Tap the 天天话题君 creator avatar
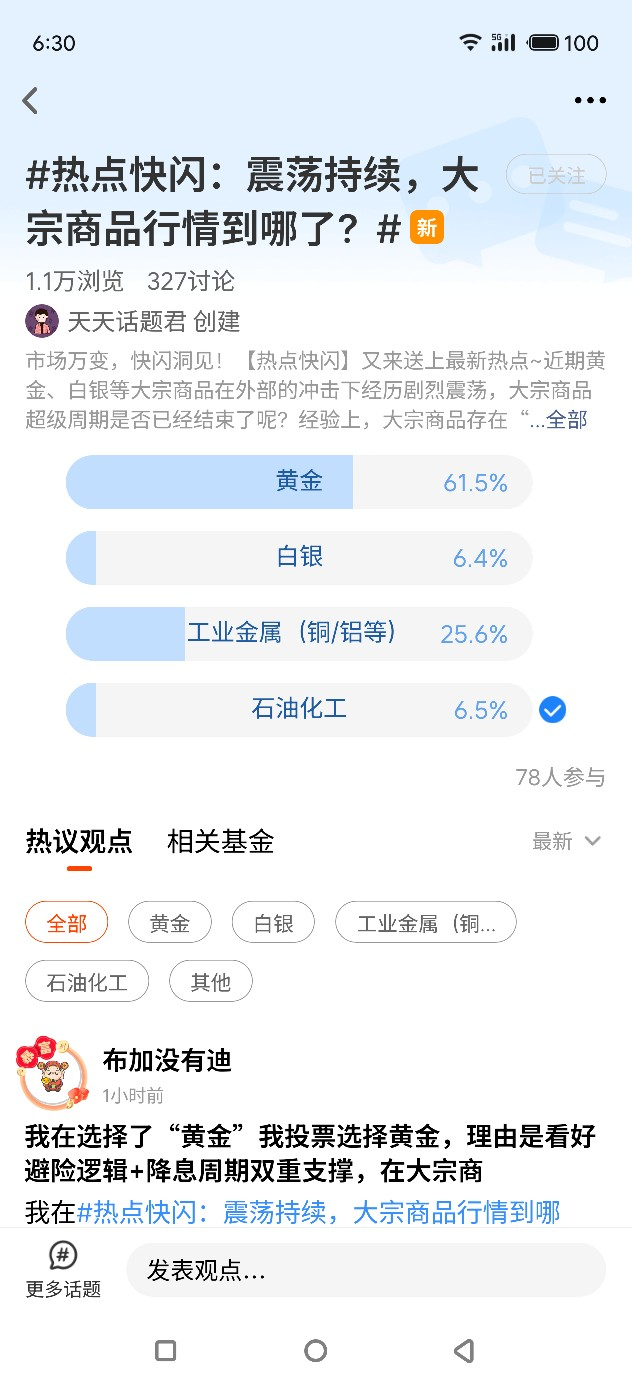Screen dimensions: 632x1390 (x=42, y=321)
